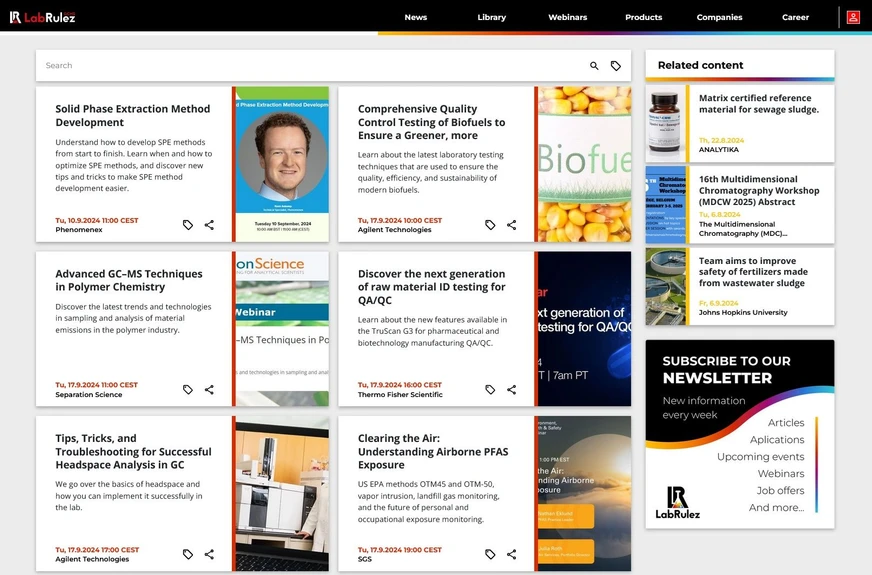The image size is (872, 575).
Task: Open the Library menu
Action: [x=492, y=17]
